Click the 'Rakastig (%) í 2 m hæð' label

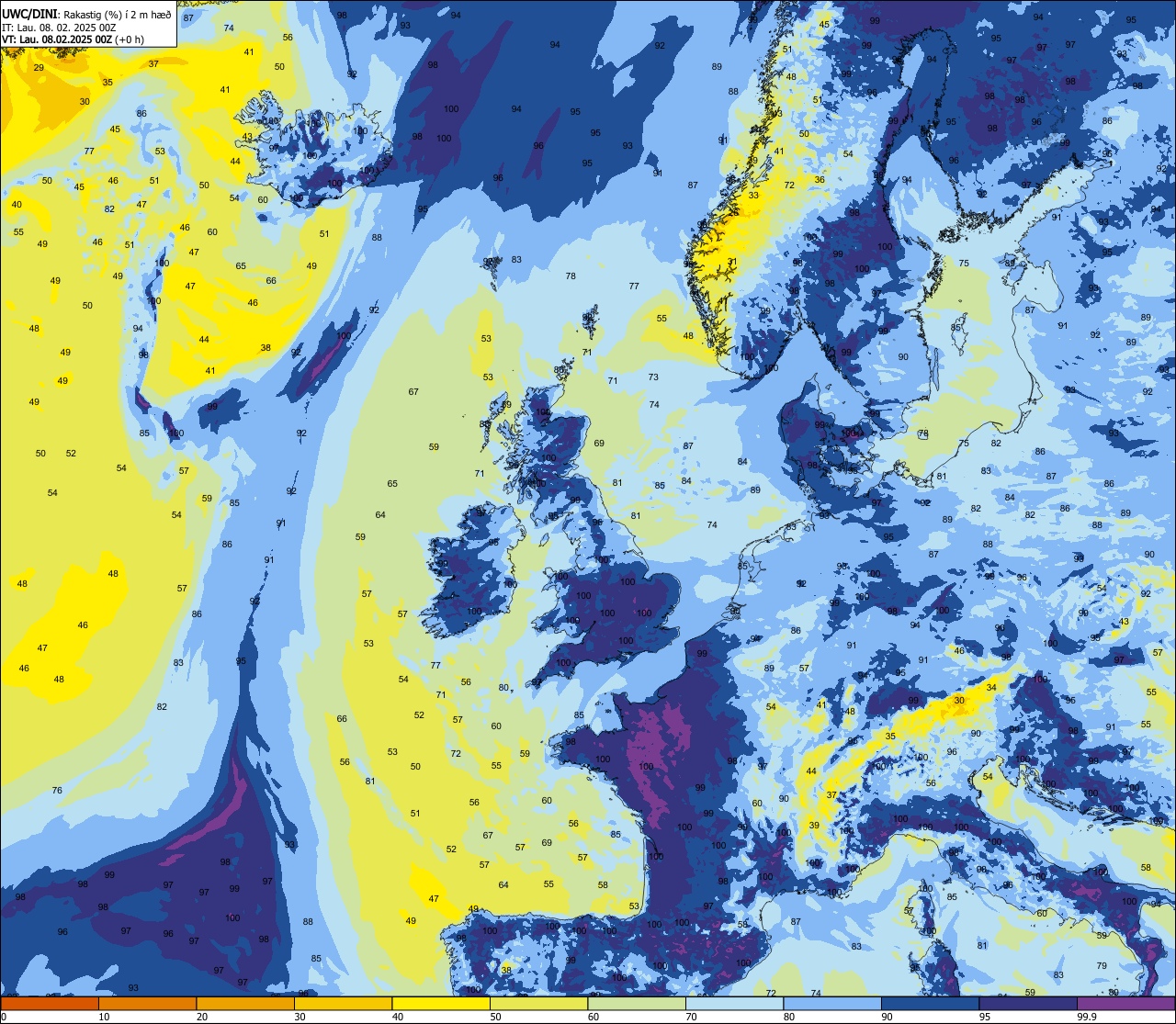point(117,15)
